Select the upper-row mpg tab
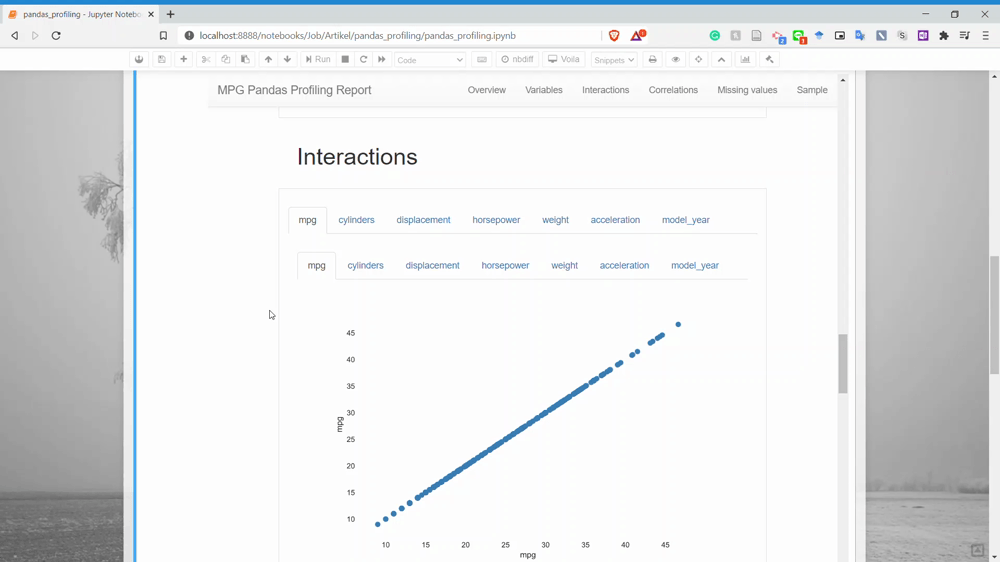 click(x=307, y=220)
